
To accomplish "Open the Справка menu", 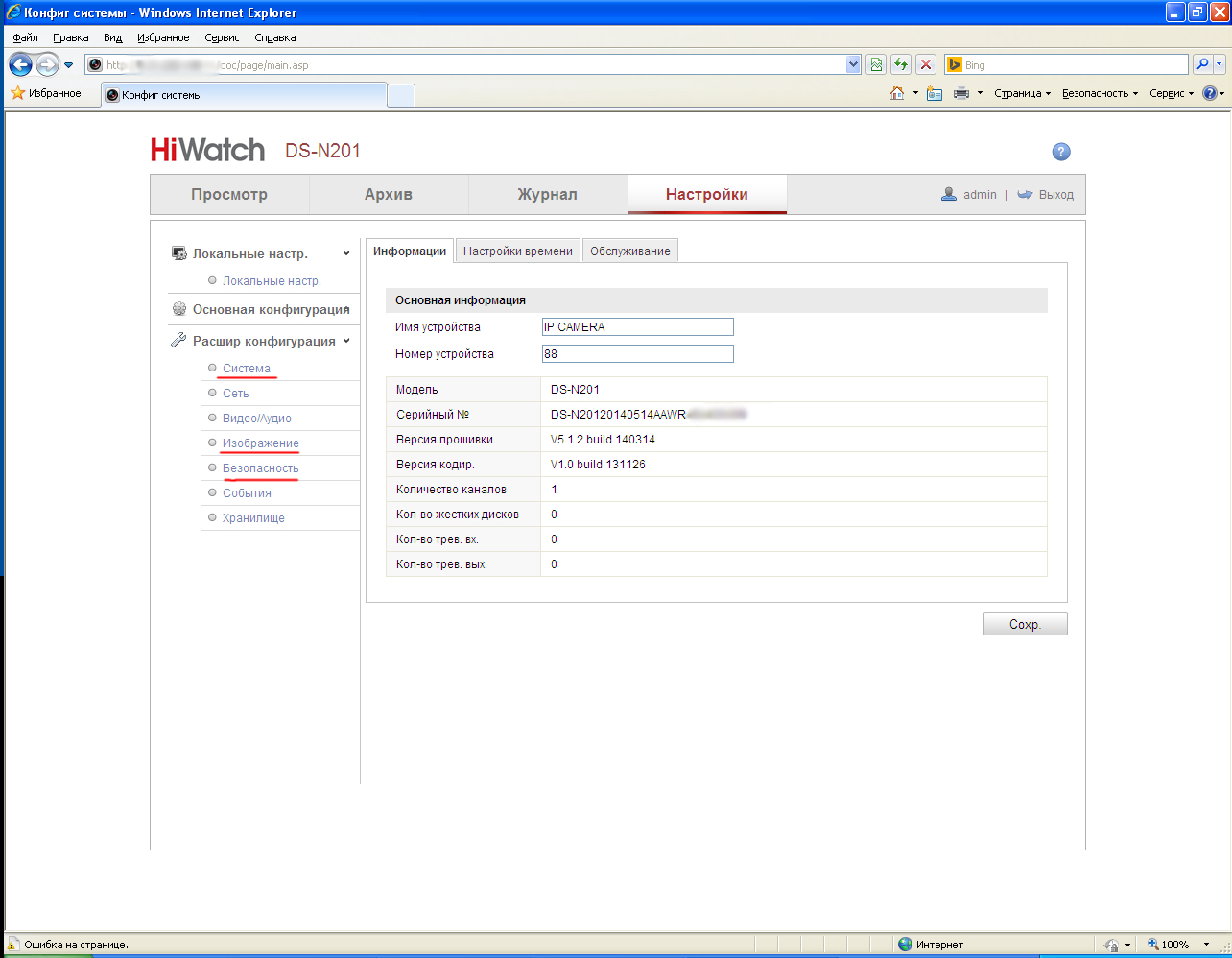I will (275, 37).
